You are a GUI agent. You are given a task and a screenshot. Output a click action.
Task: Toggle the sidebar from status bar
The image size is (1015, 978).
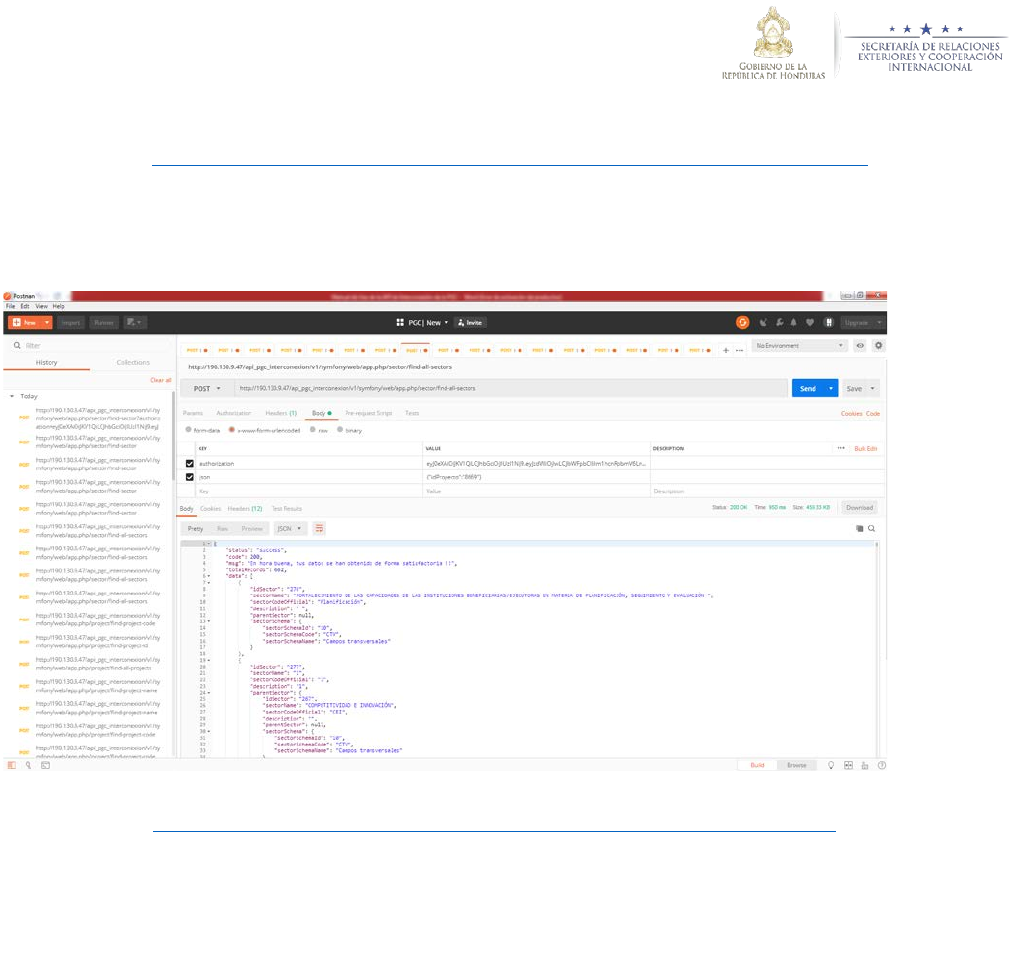[12, 765]
